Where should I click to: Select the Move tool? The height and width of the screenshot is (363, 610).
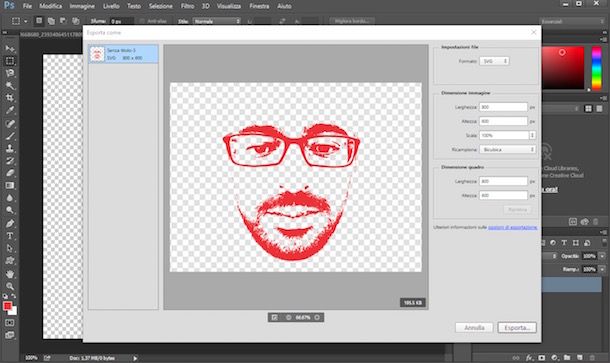click(x=10, y=49)
